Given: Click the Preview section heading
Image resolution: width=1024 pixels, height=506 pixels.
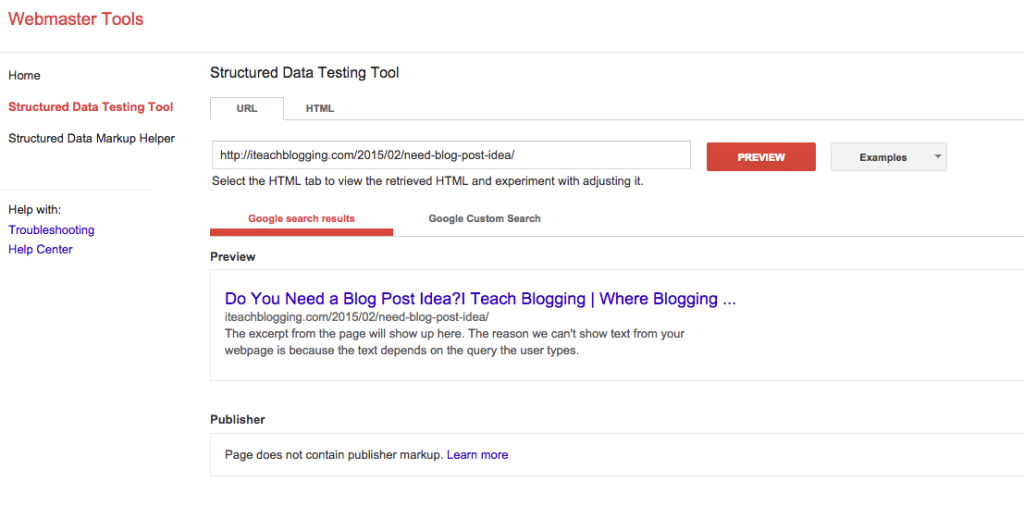Looking at the screenshot, I should (x=232, y=257).
